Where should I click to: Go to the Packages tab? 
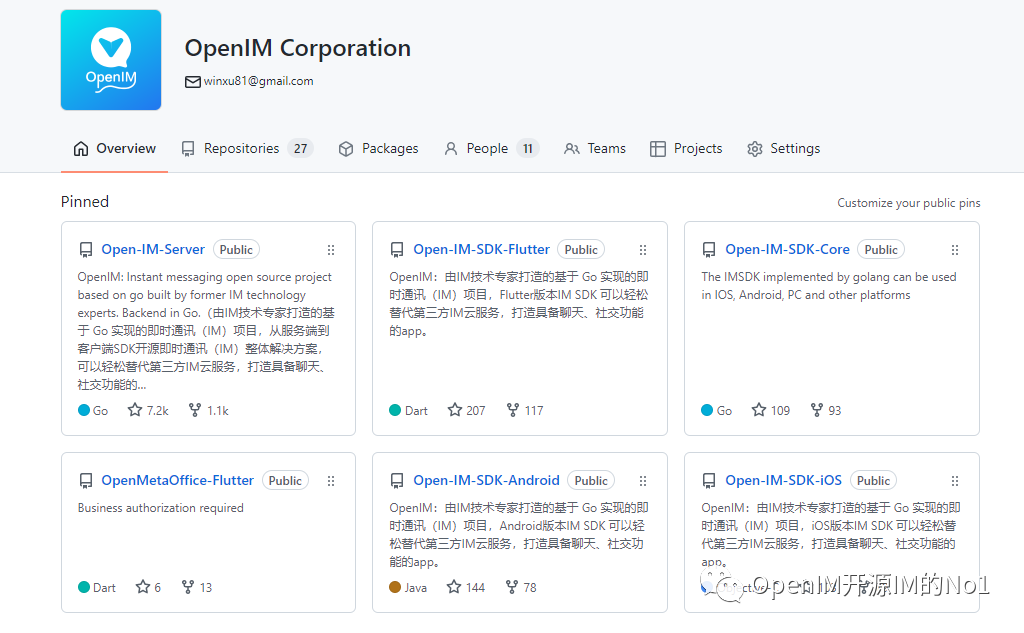(378, 148)
